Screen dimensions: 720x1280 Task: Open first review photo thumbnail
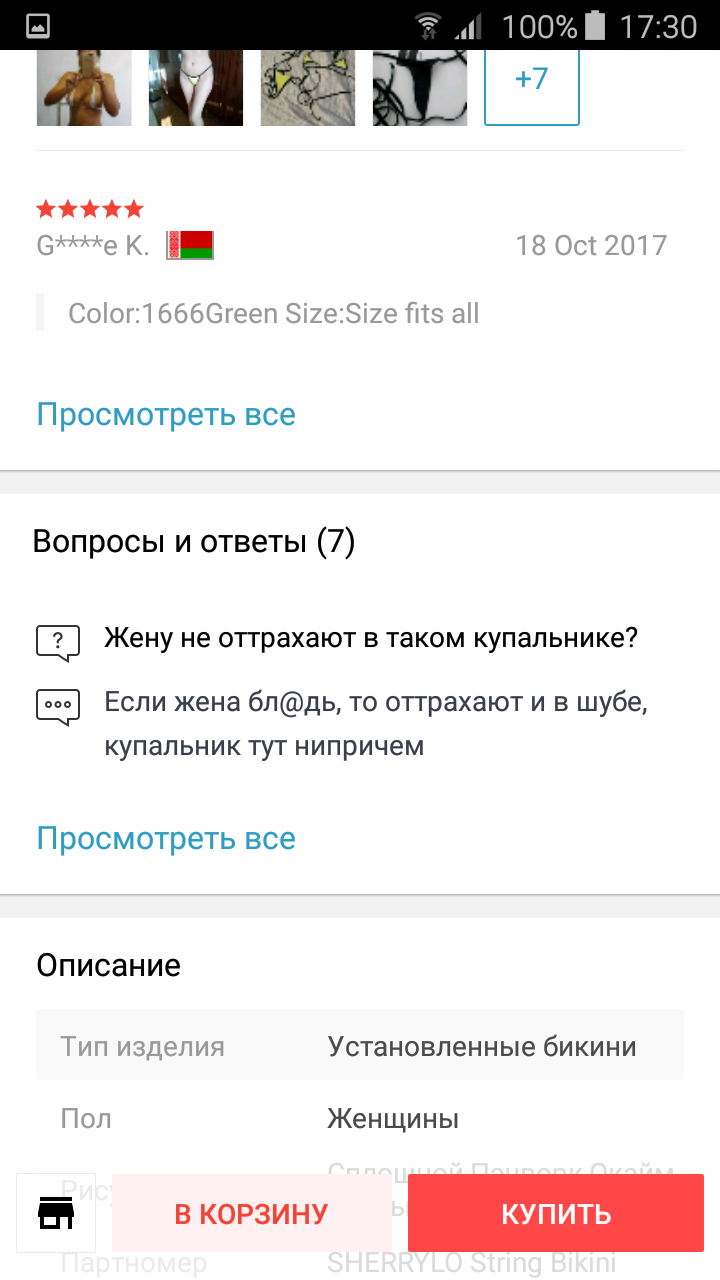pos(83,88)
